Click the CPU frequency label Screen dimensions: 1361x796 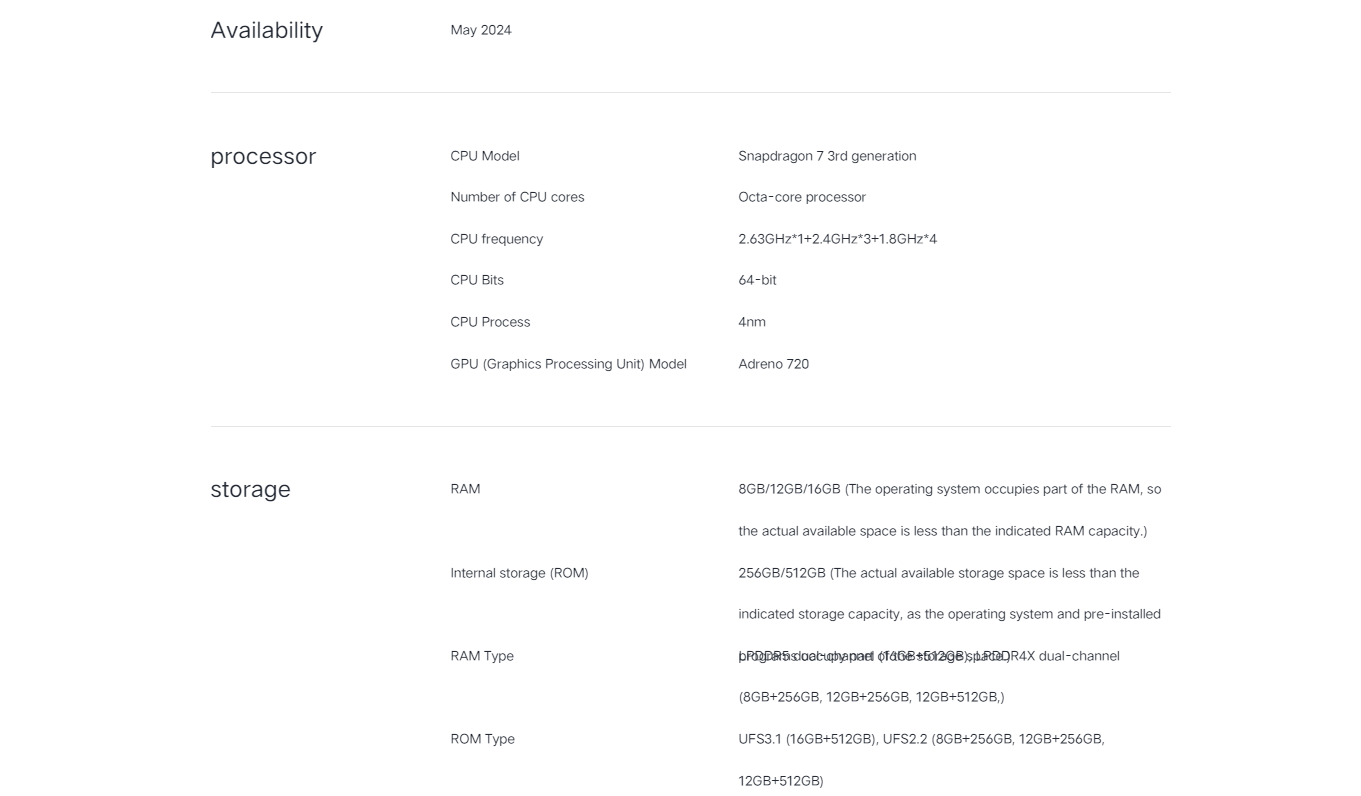tap(497, 239)
